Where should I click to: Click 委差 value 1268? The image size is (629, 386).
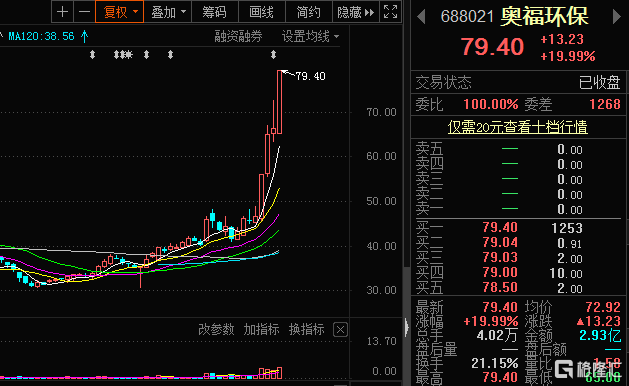point(605,104)
